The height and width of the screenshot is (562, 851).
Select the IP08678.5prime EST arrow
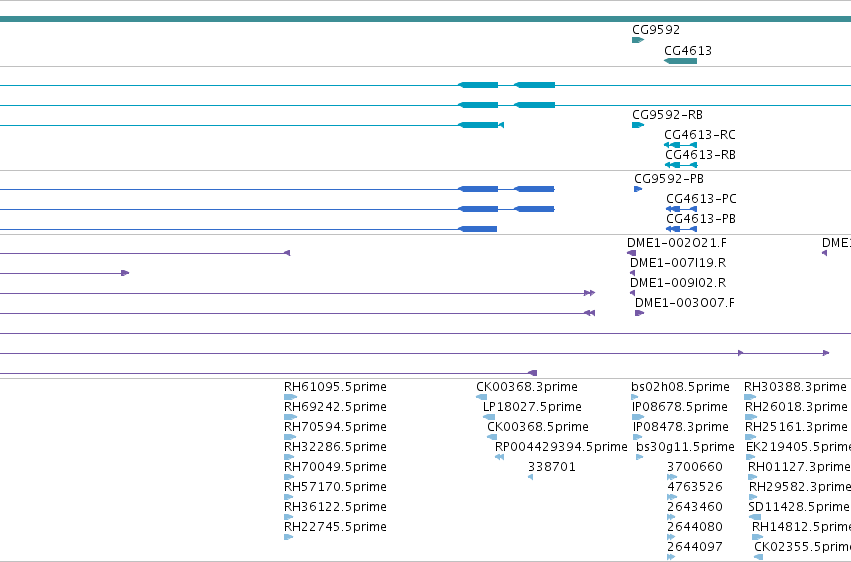(638, 417)
